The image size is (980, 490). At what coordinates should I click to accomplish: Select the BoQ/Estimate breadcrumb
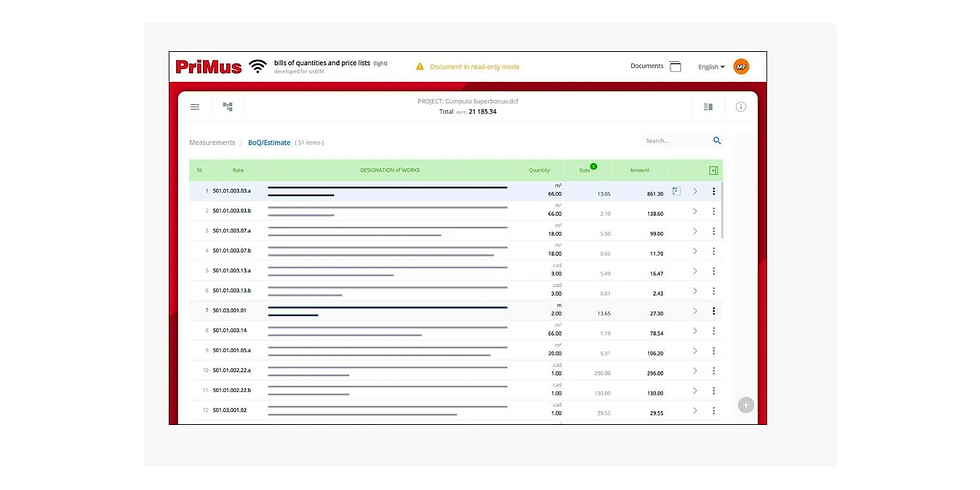pos(269,142)
